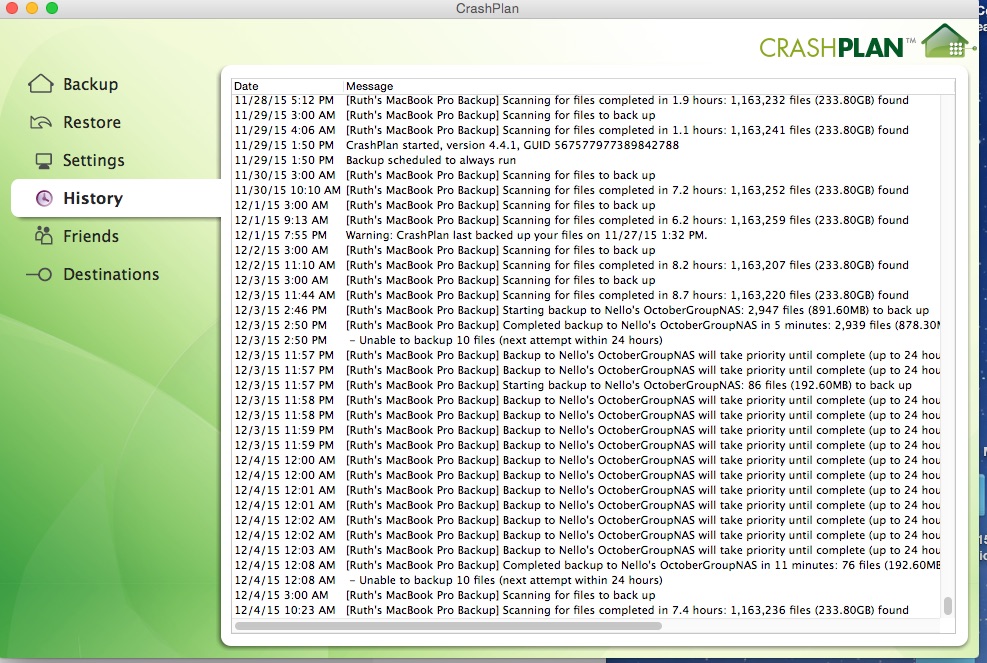Select the 12/2/15 3:00 AM scanning row
The height and width of the screenshot is (663, 987).
pyautogui.click(x=587, y=251)
